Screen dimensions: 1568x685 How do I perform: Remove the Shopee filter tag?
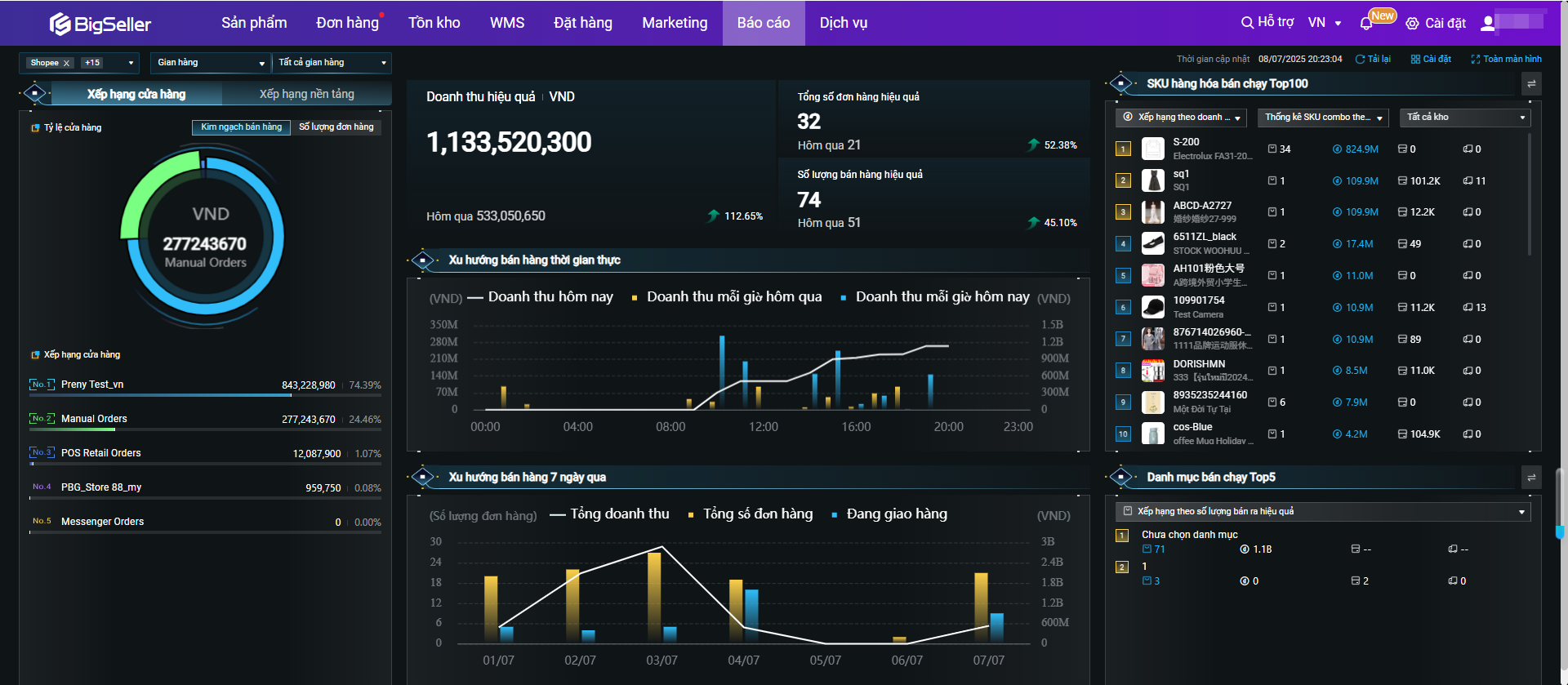point(67,63)
